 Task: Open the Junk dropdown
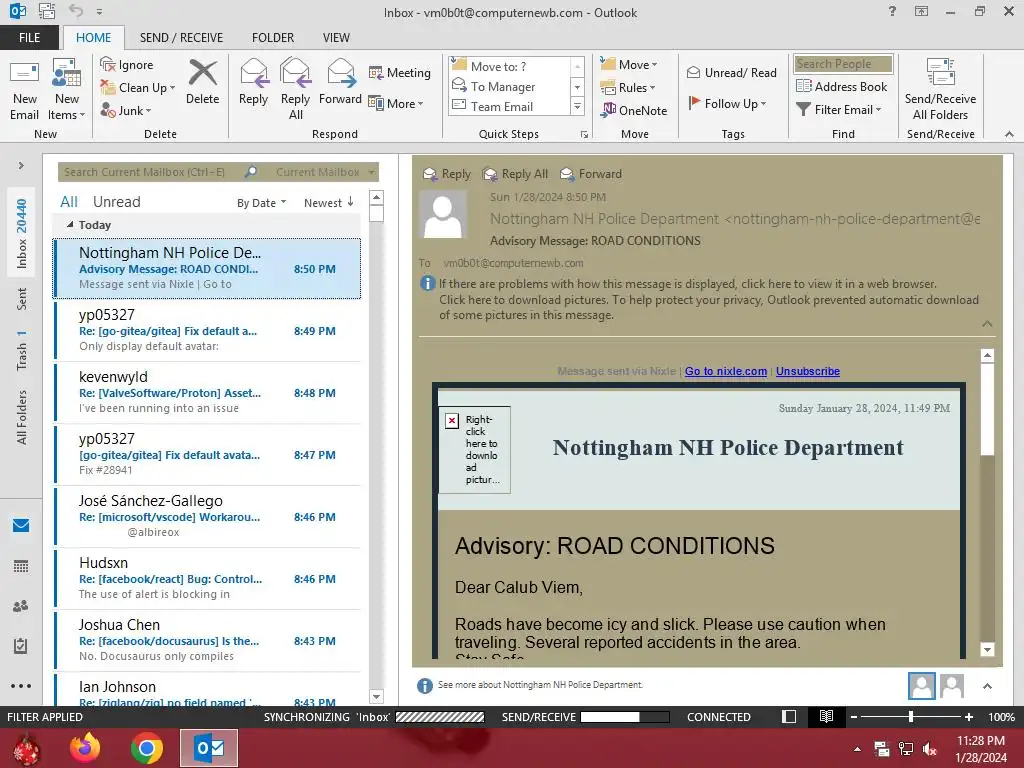126,110
